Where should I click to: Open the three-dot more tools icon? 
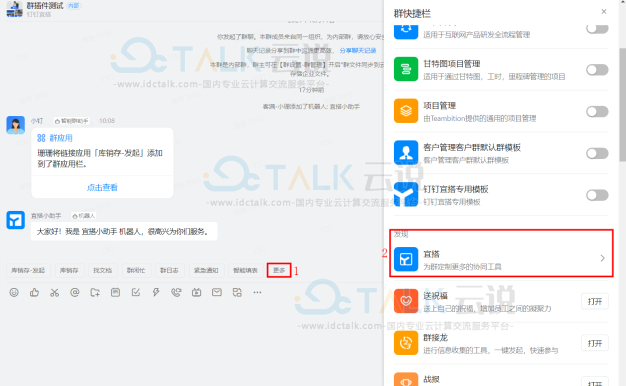(257, 293)
